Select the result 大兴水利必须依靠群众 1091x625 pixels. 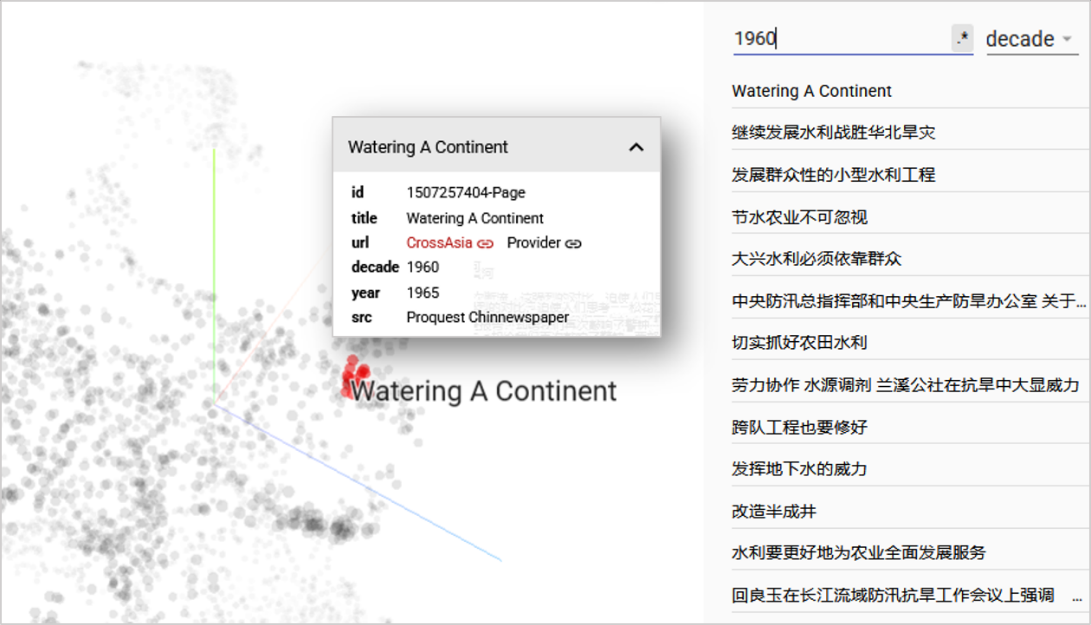coord(816,259)
